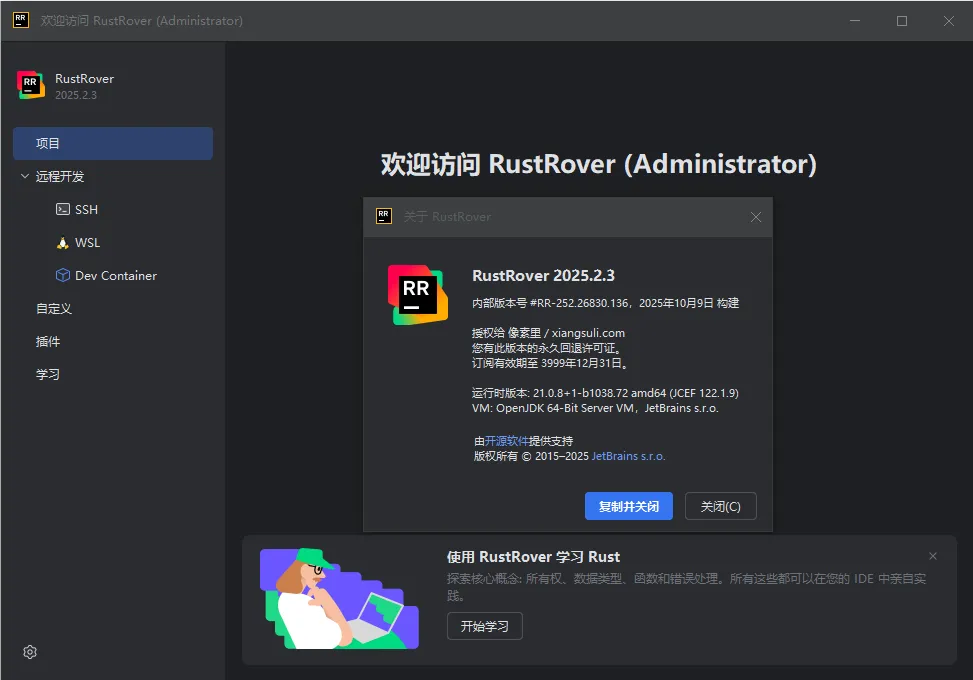Open the 开源软件 link
Image resolution: width=973 pixels, height=680 pixels.
(507, 441)
